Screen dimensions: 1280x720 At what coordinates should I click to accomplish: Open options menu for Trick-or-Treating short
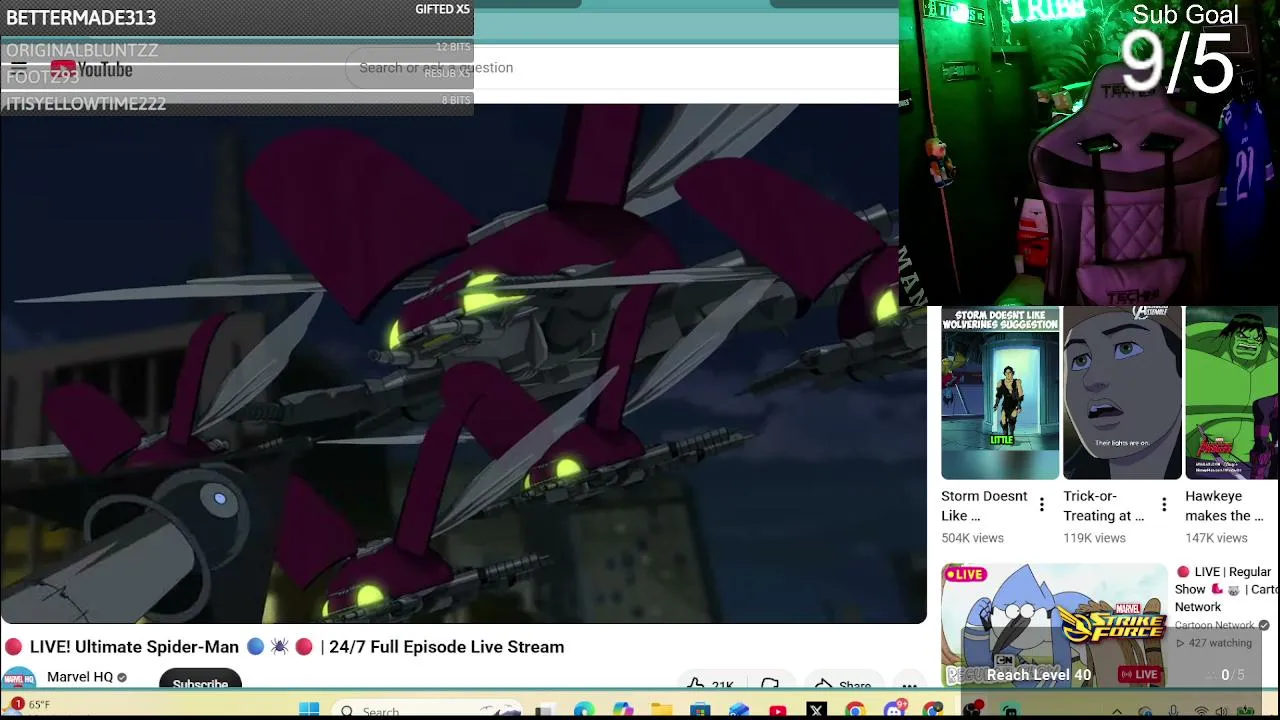[1164, 506]
